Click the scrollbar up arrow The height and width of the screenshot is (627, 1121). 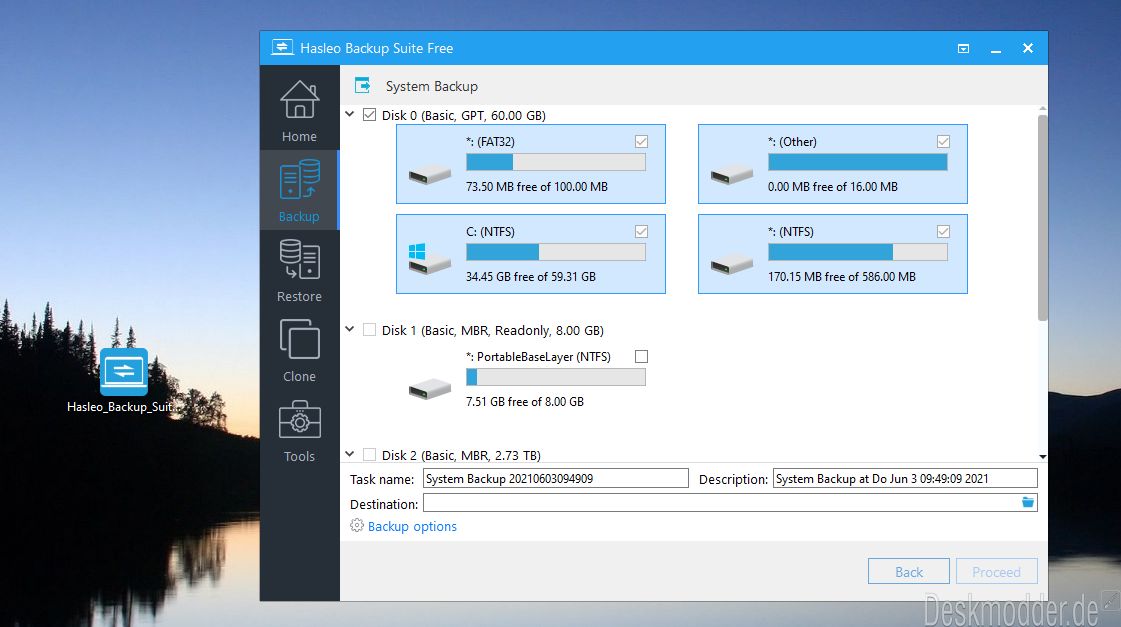(x=1042, y=109)
